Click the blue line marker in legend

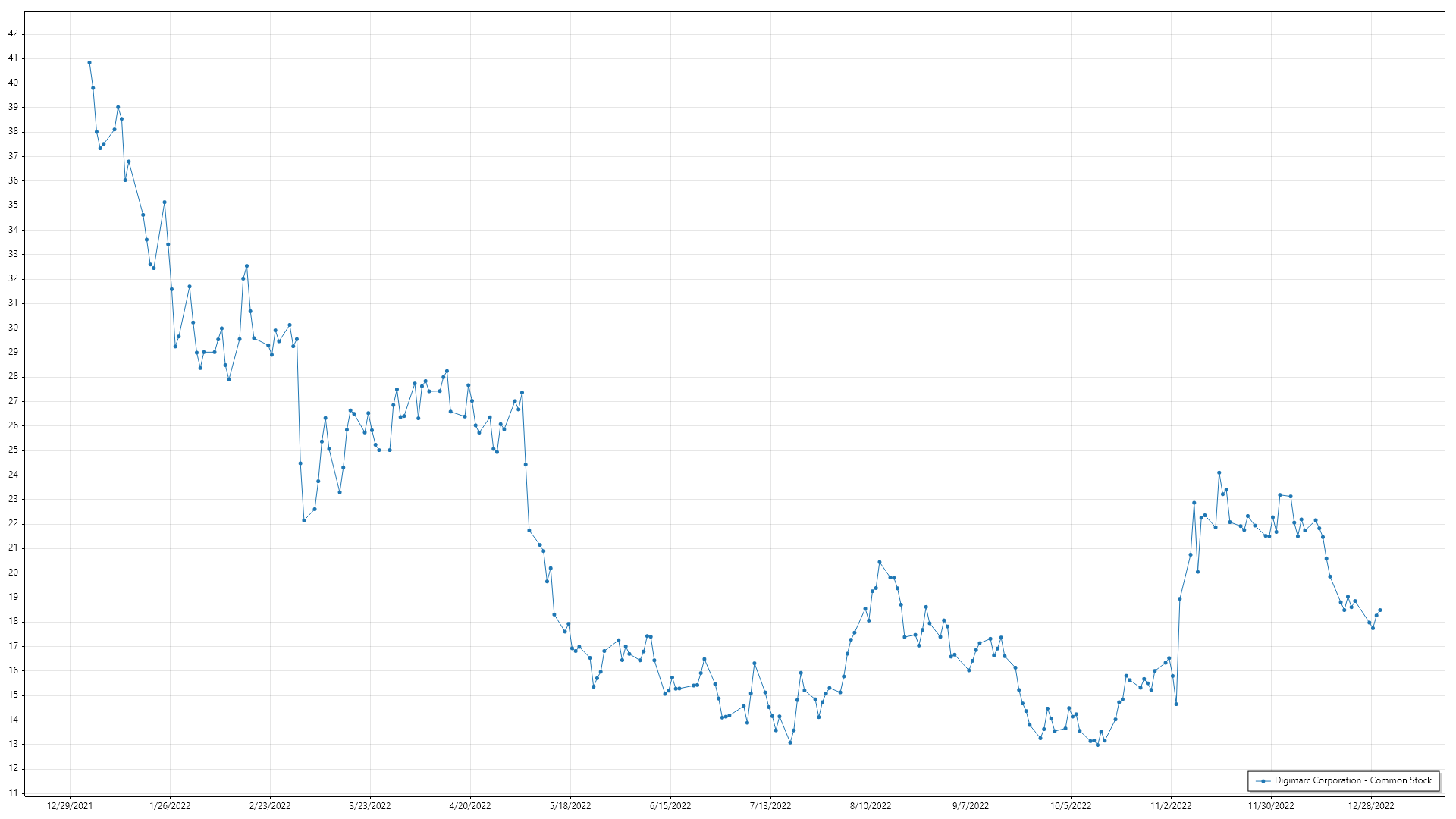click(x=1263, y=781)
